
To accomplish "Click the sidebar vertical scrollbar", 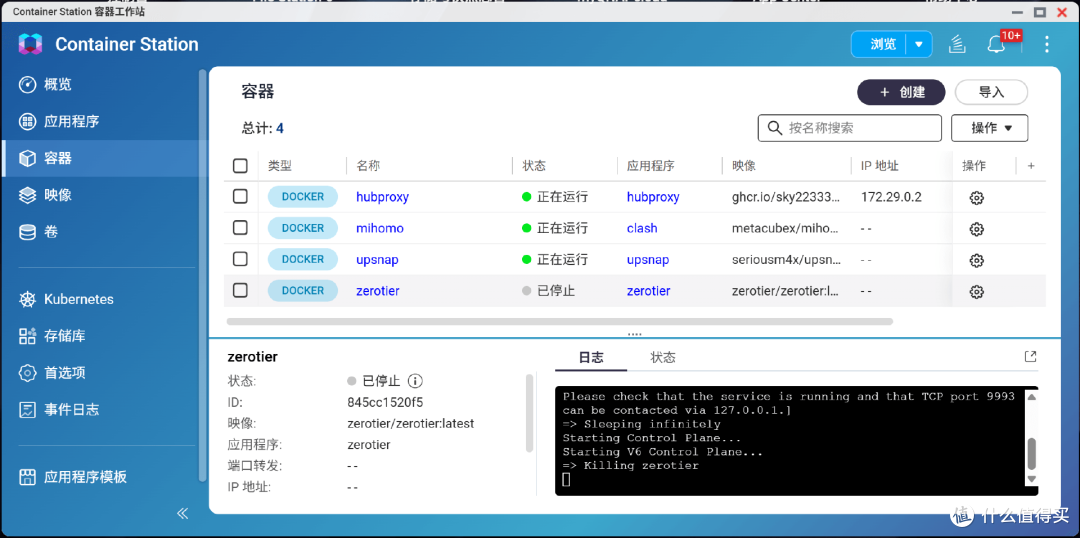I will point(202,274).
